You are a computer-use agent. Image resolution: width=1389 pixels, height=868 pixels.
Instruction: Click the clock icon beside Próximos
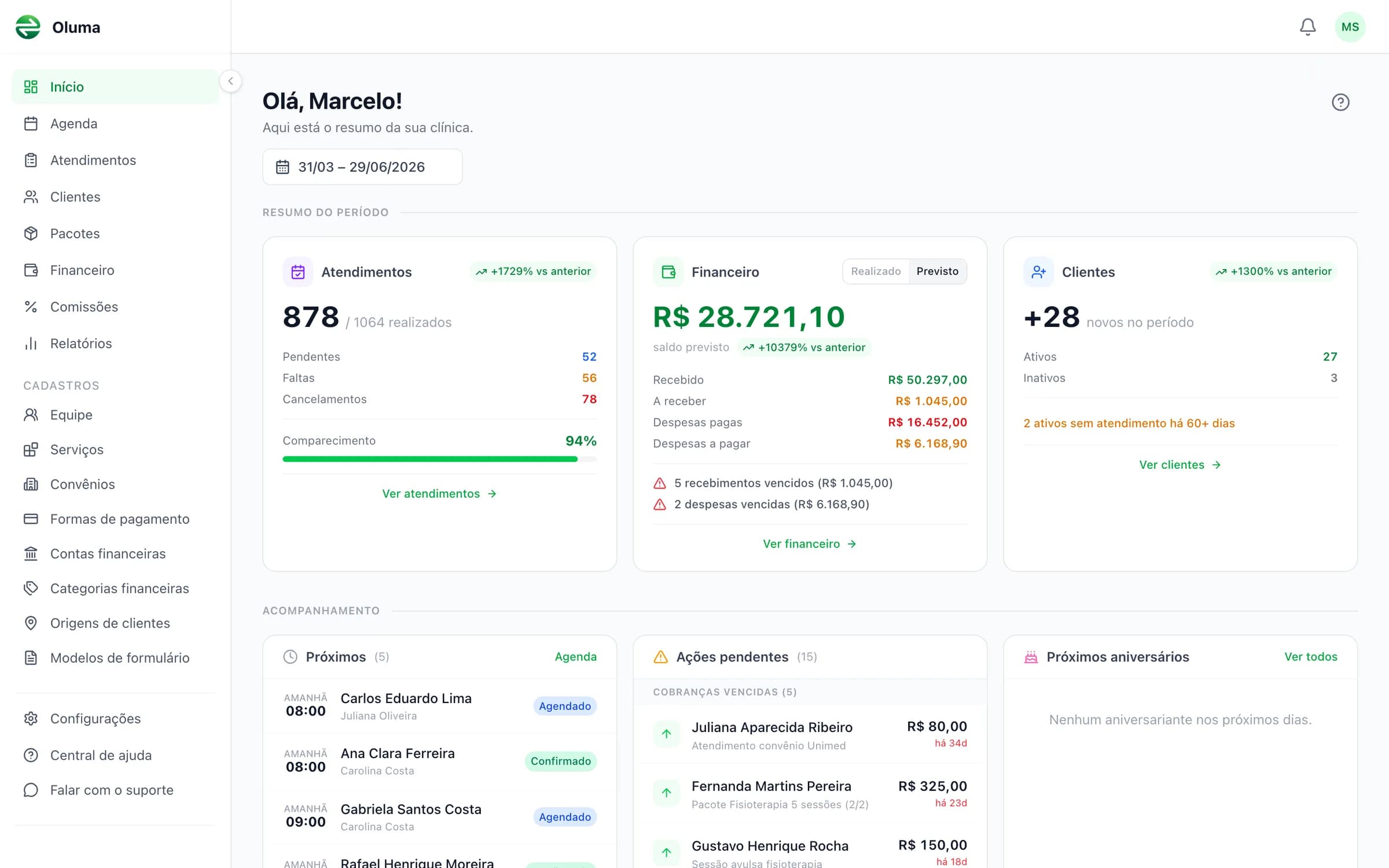pyautogui.click(x=290, y=657)
